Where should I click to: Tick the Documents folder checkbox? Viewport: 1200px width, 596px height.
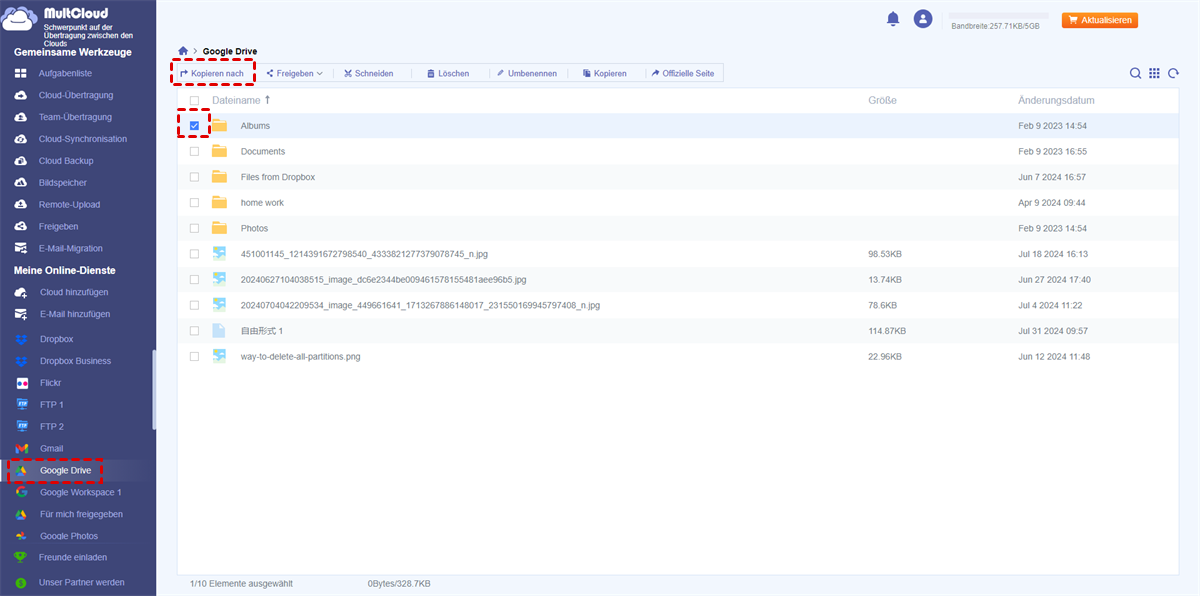194,152
